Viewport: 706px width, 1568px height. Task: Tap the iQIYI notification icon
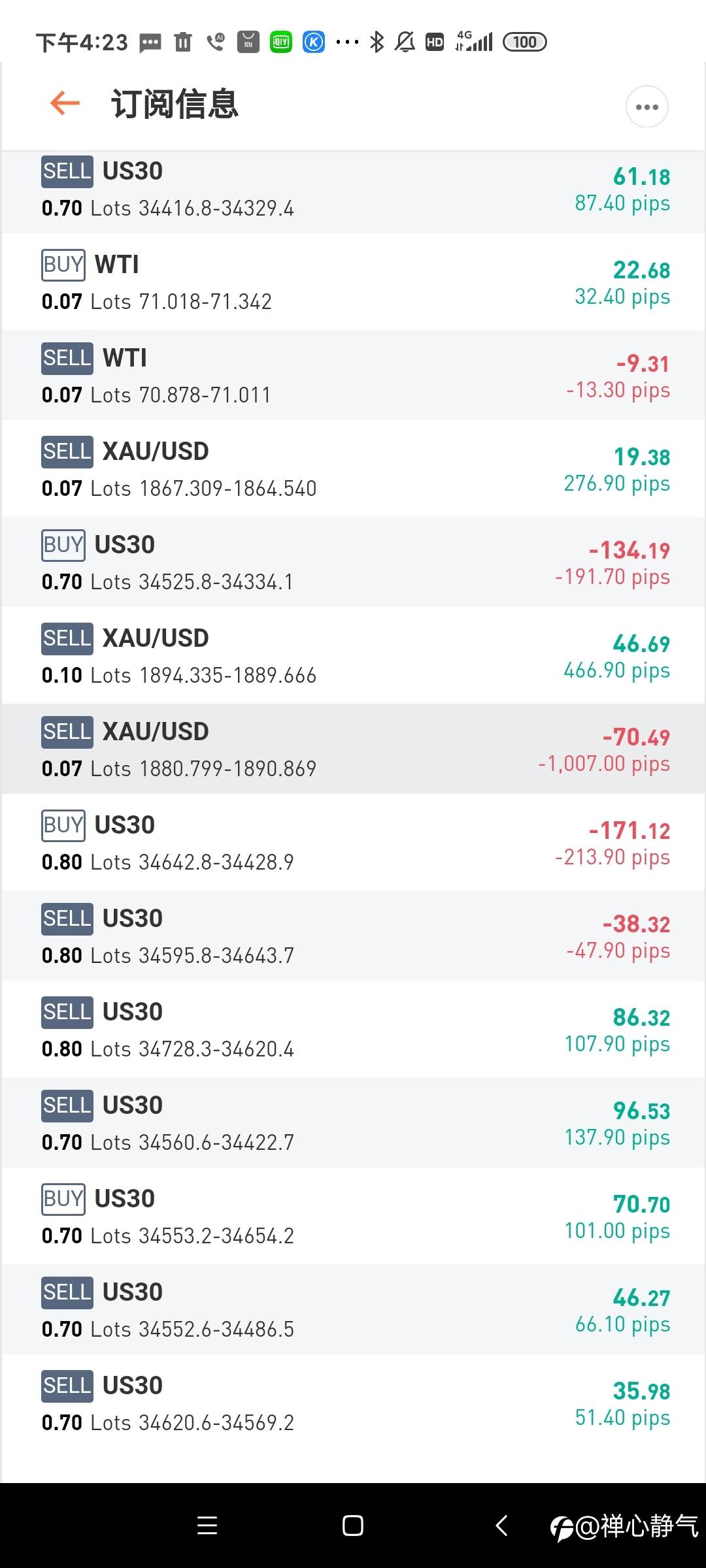(281, 42)
